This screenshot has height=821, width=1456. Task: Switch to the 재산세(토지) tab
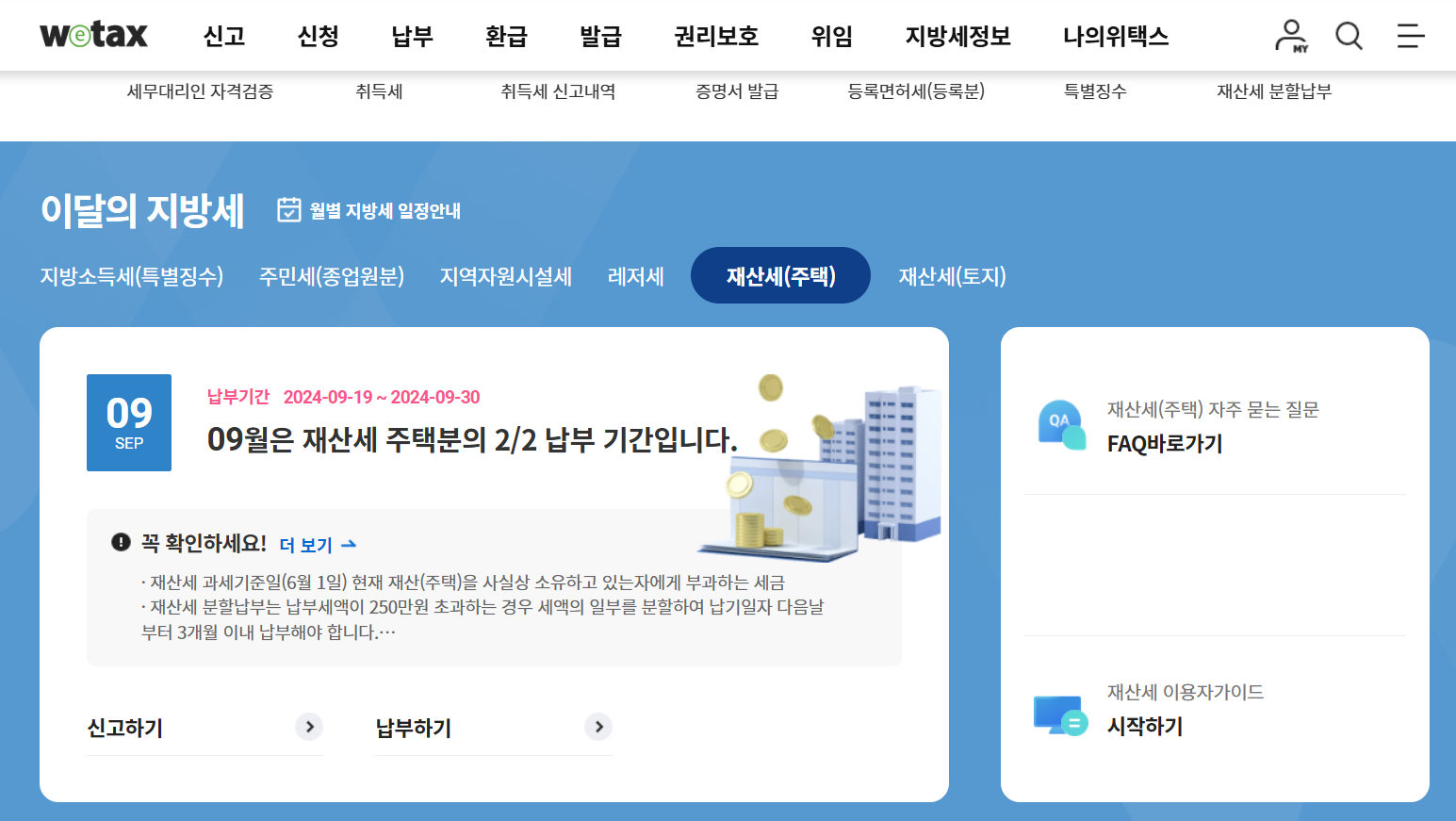point(953,276)
